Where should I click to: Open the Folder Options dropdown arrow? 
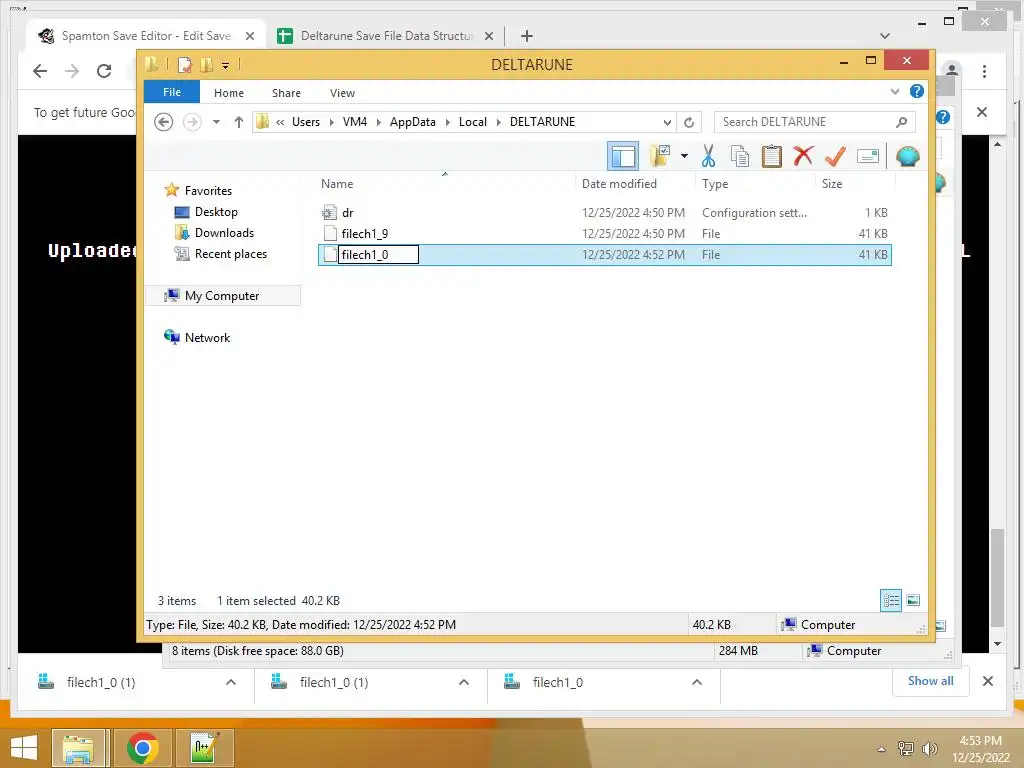pos(684,156)
